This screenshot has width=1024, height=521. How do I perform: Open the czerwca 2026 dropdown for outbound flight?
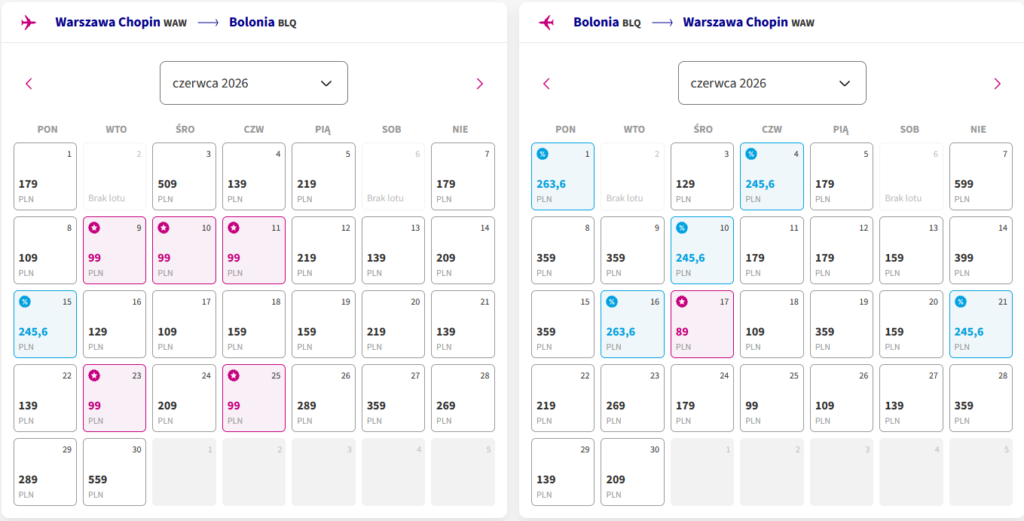(253, 83)
